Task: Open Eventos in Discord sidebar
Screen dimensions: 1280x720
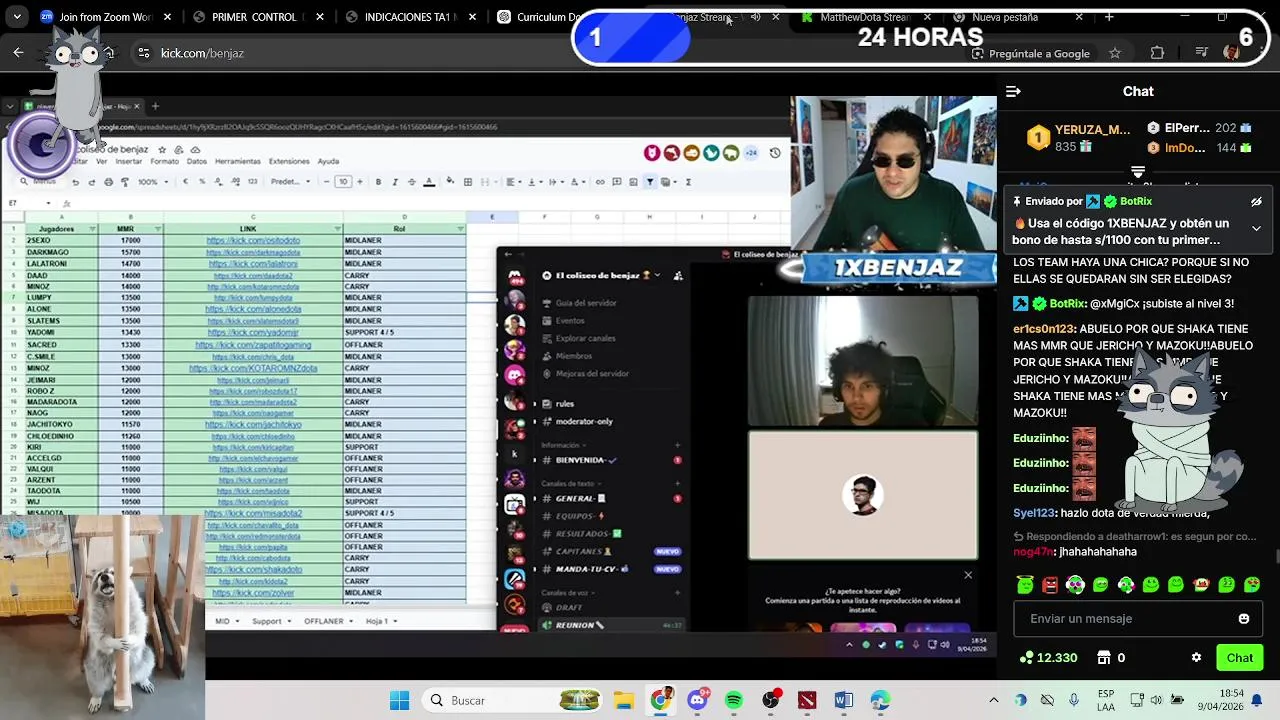Action: [x=569, y=321]
